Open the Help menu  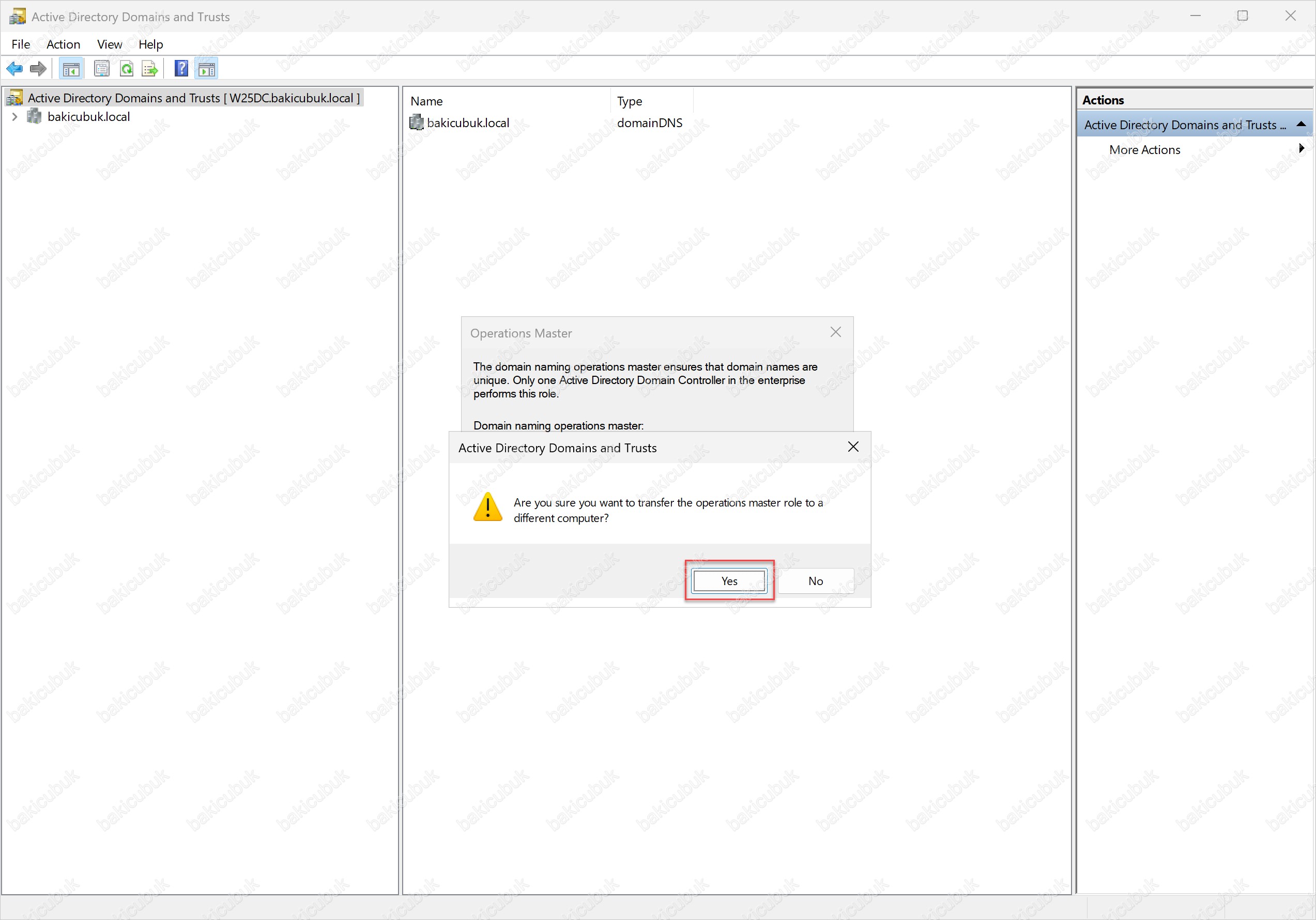click(151, 44)
